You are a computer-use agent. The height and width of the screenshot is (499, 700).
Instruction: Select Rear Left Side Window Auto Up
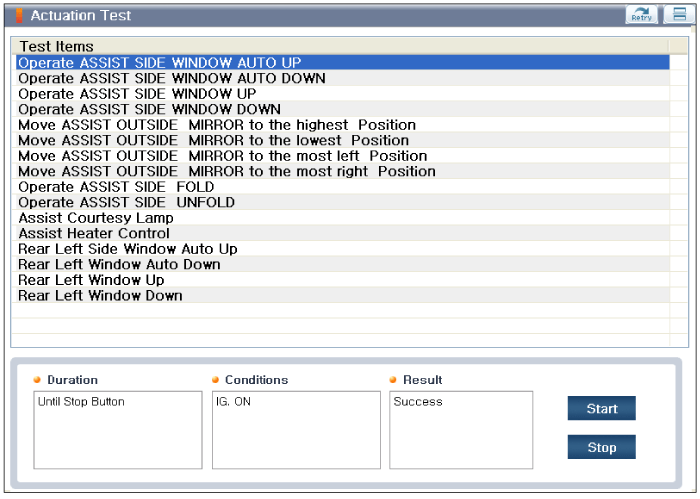128,249
